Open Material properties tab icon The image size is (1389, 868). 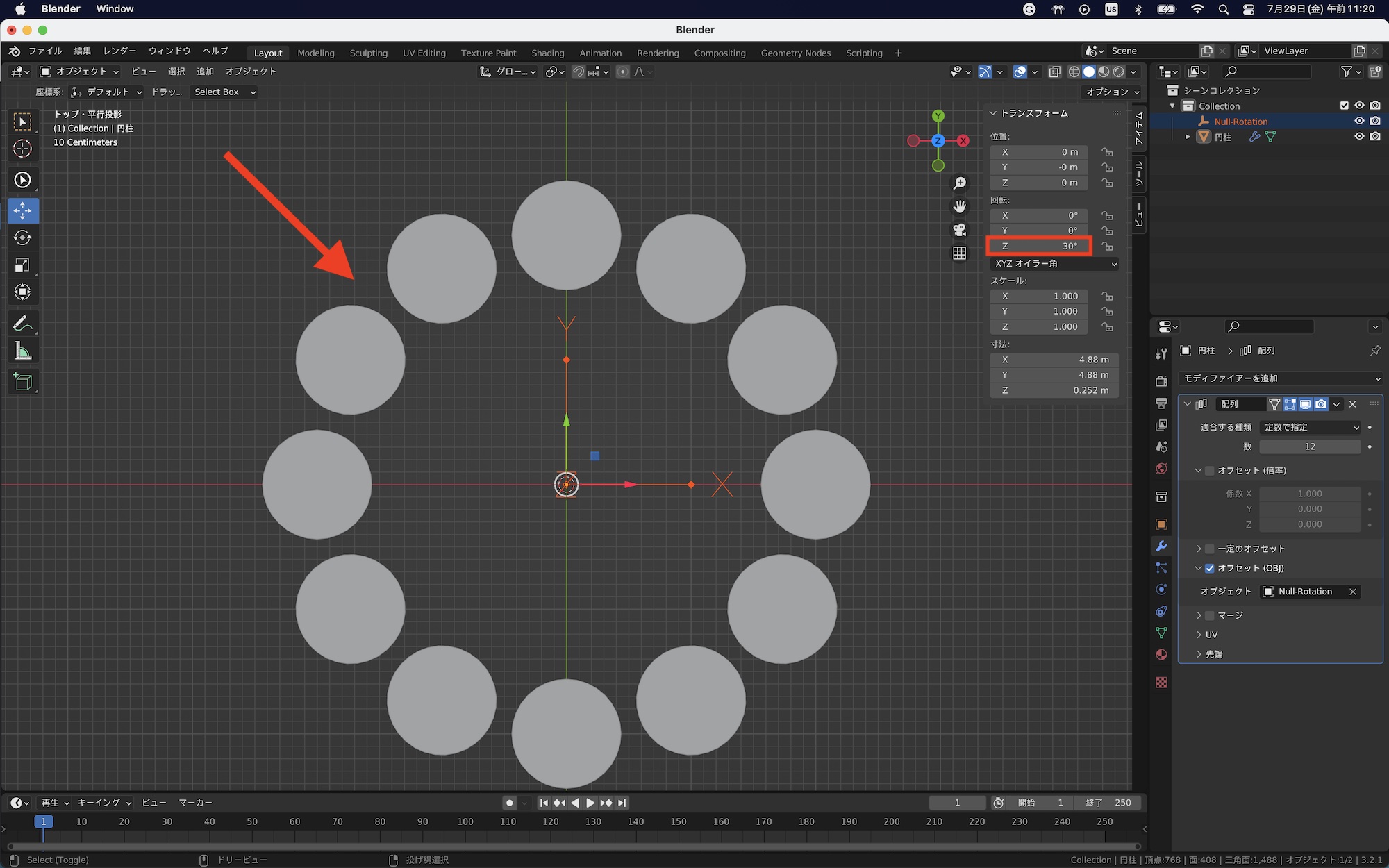pos(1161,655)
